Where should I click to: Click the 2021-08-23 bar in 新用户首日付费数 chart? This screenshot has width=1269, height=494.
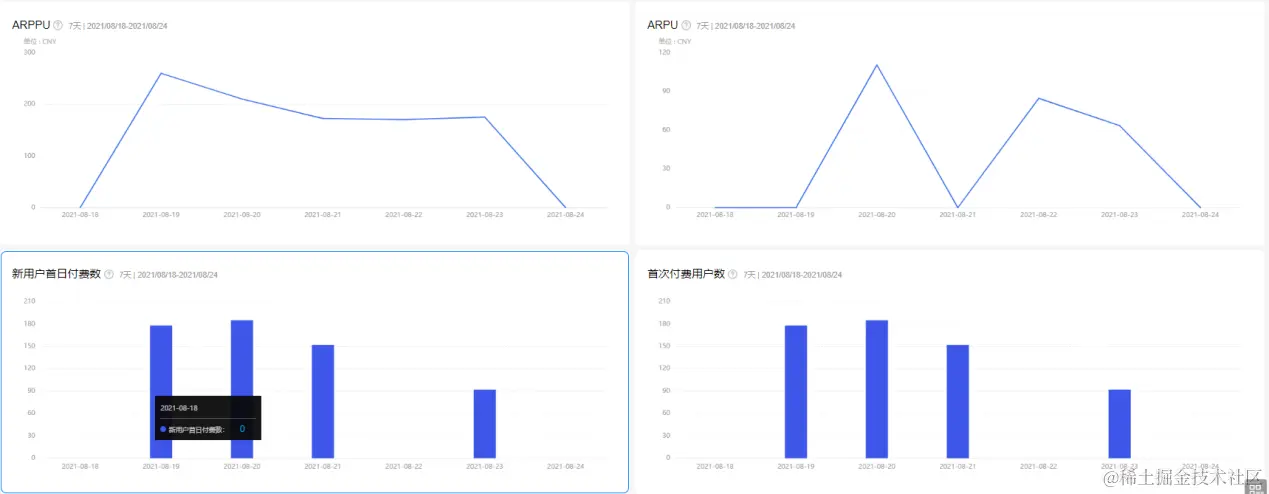[485, 424]
